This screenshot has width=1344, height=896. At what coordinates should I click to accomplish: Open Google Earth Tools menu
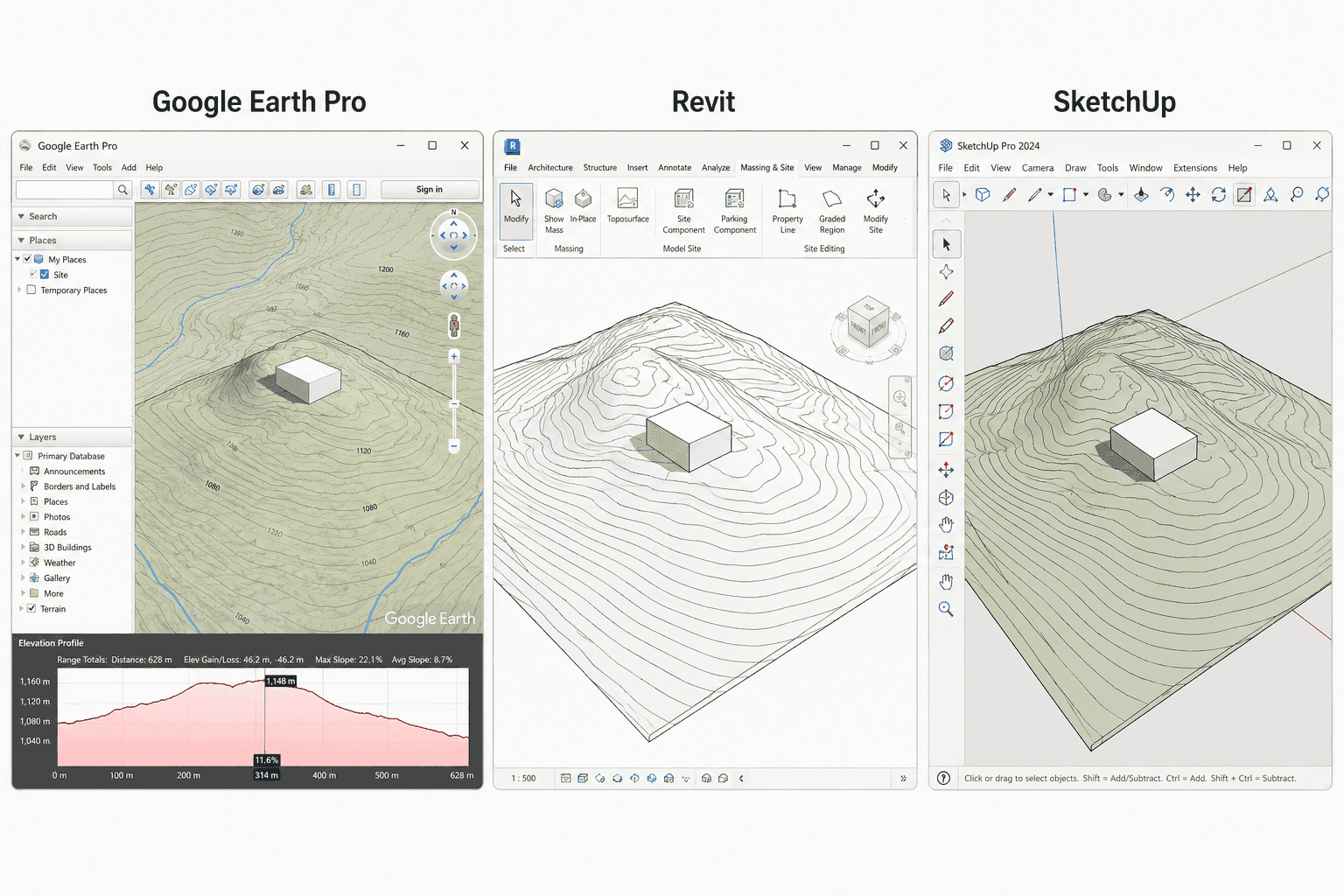click(102, 167)
